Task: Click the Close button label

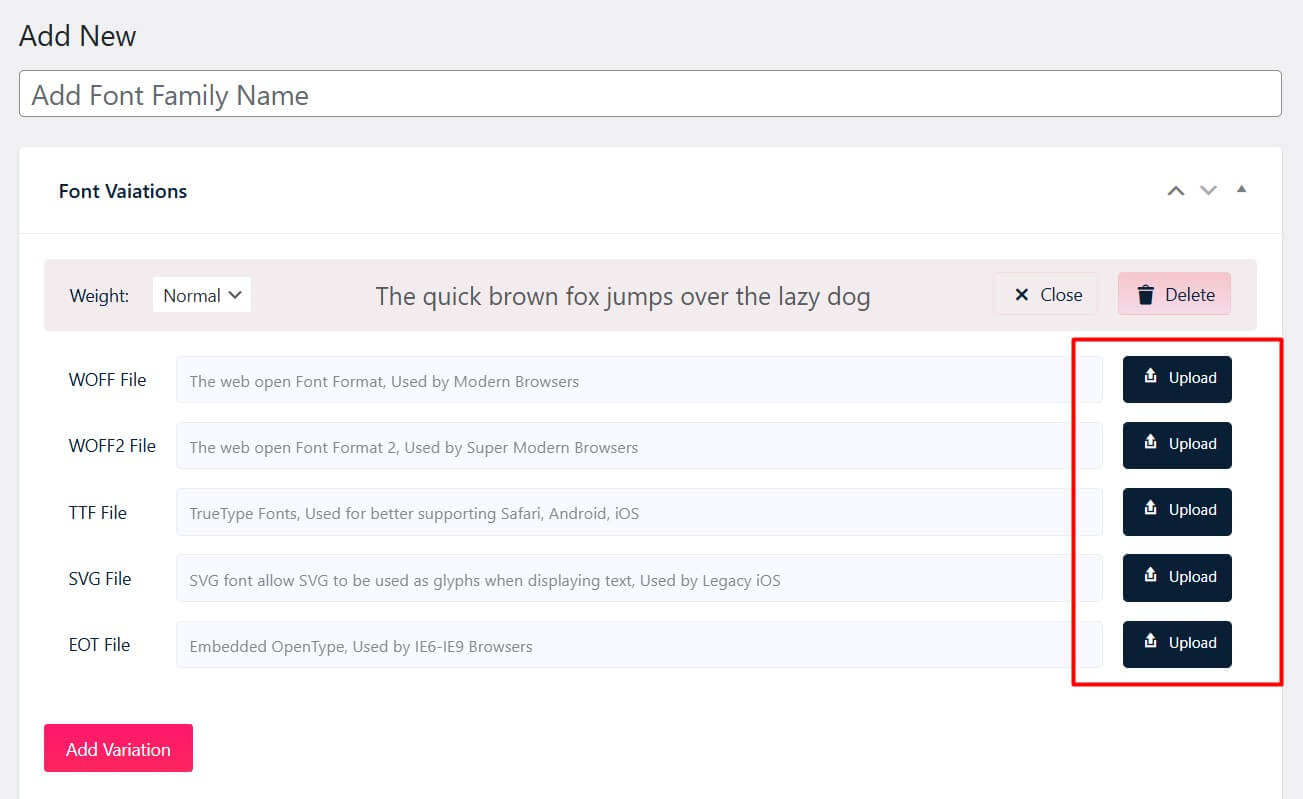Action: coord(1059,294)
